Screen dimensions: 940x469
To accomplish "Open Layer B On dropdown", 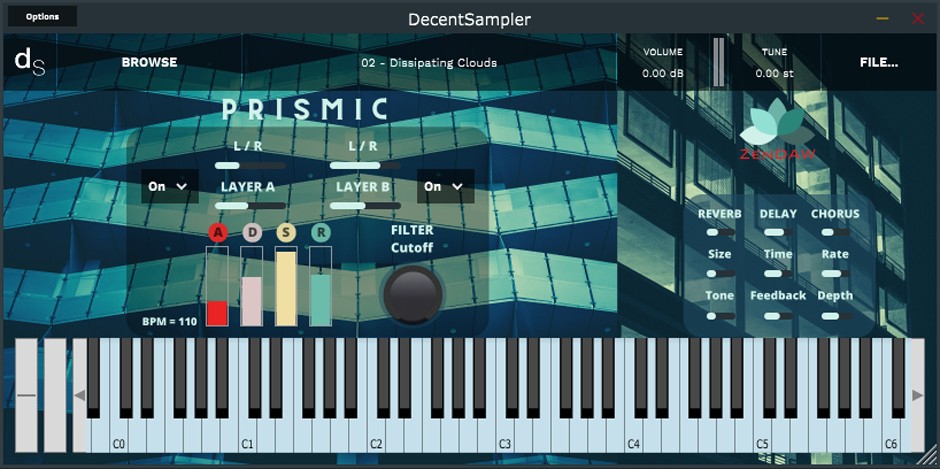I will point(445,187).
